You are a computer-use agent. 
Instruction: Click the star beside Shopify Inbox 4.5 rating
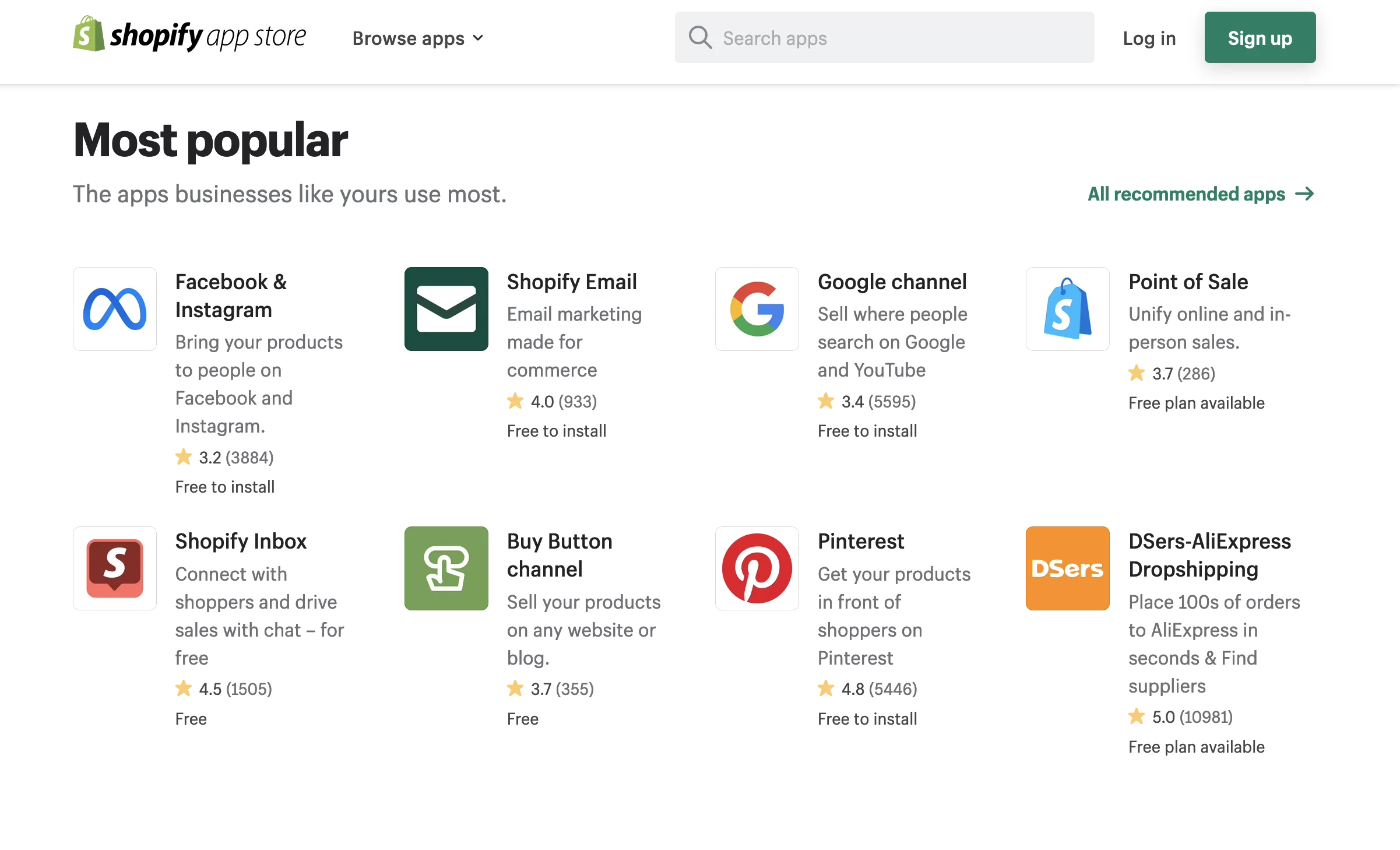pyautogui.click(x=184, y=689)
